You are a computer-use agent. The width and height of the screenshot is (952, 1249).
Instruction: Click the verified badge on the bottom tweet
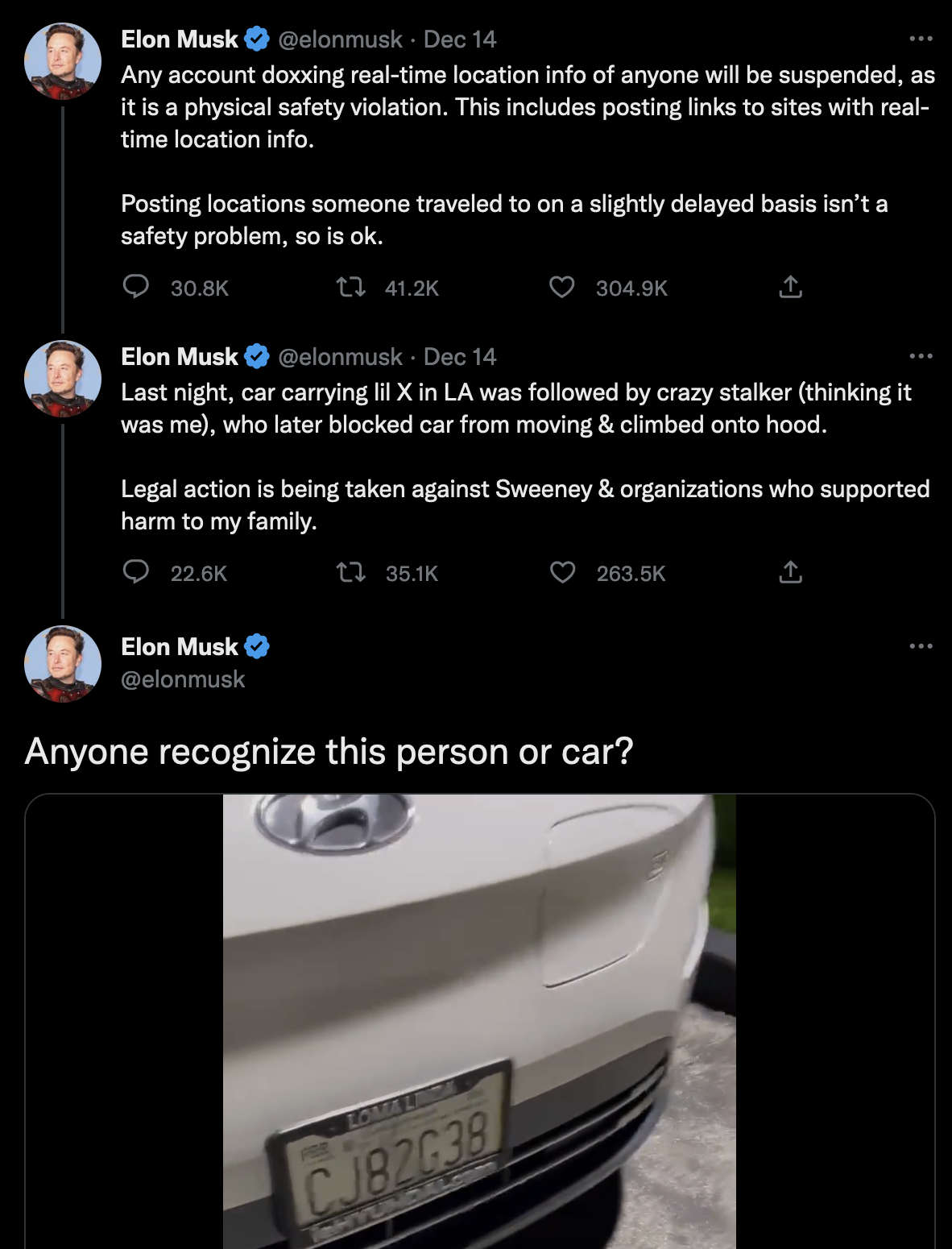click(x=258, y=645)
